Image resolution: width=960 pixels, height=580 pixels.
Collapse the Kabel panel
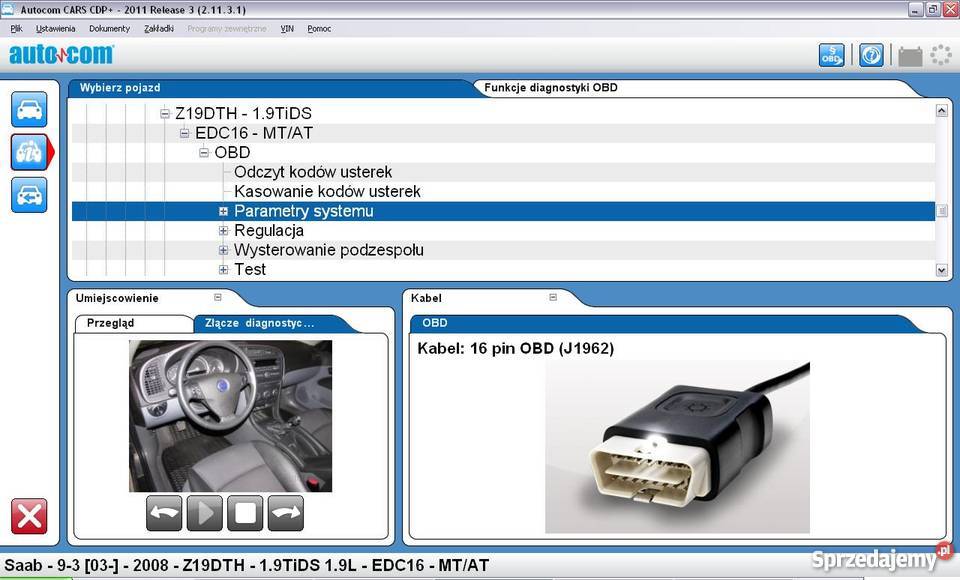[552, 297]
